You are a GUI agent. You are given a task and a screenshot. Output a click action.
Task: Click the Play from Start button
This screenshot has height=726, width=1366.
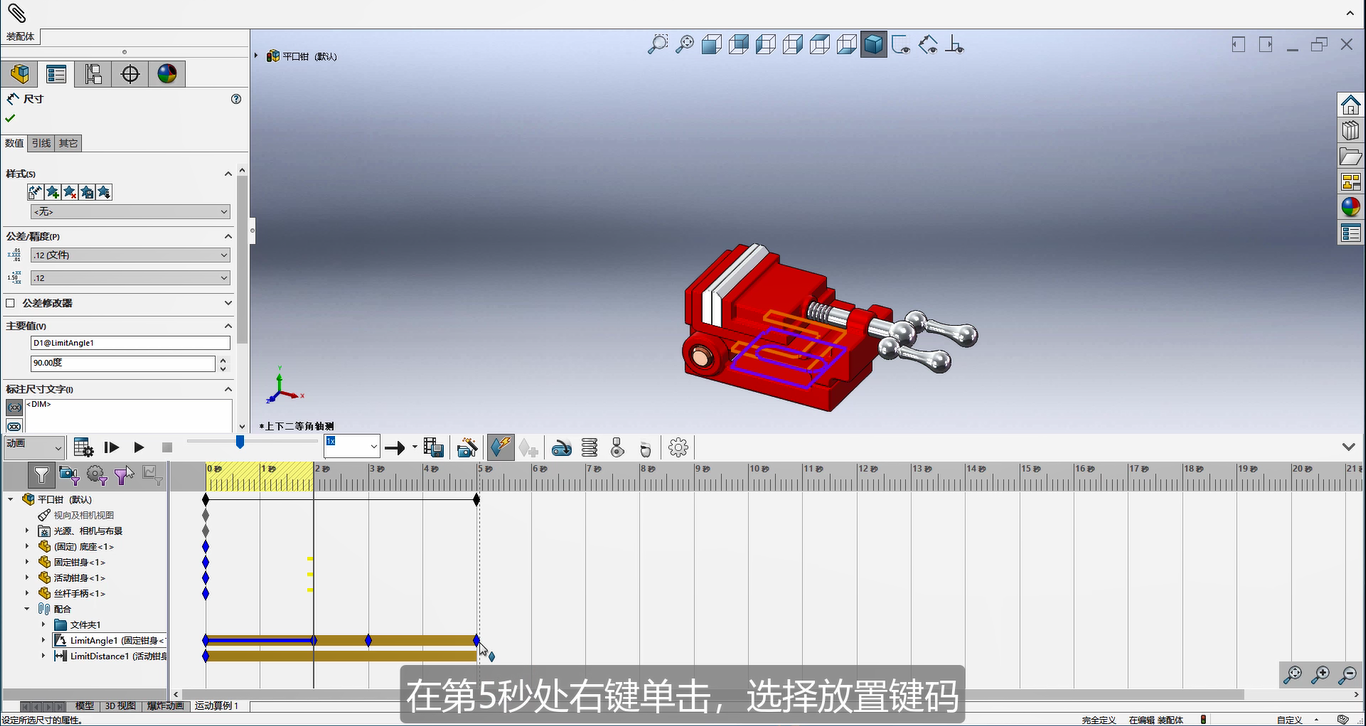(x=112, y=447)
